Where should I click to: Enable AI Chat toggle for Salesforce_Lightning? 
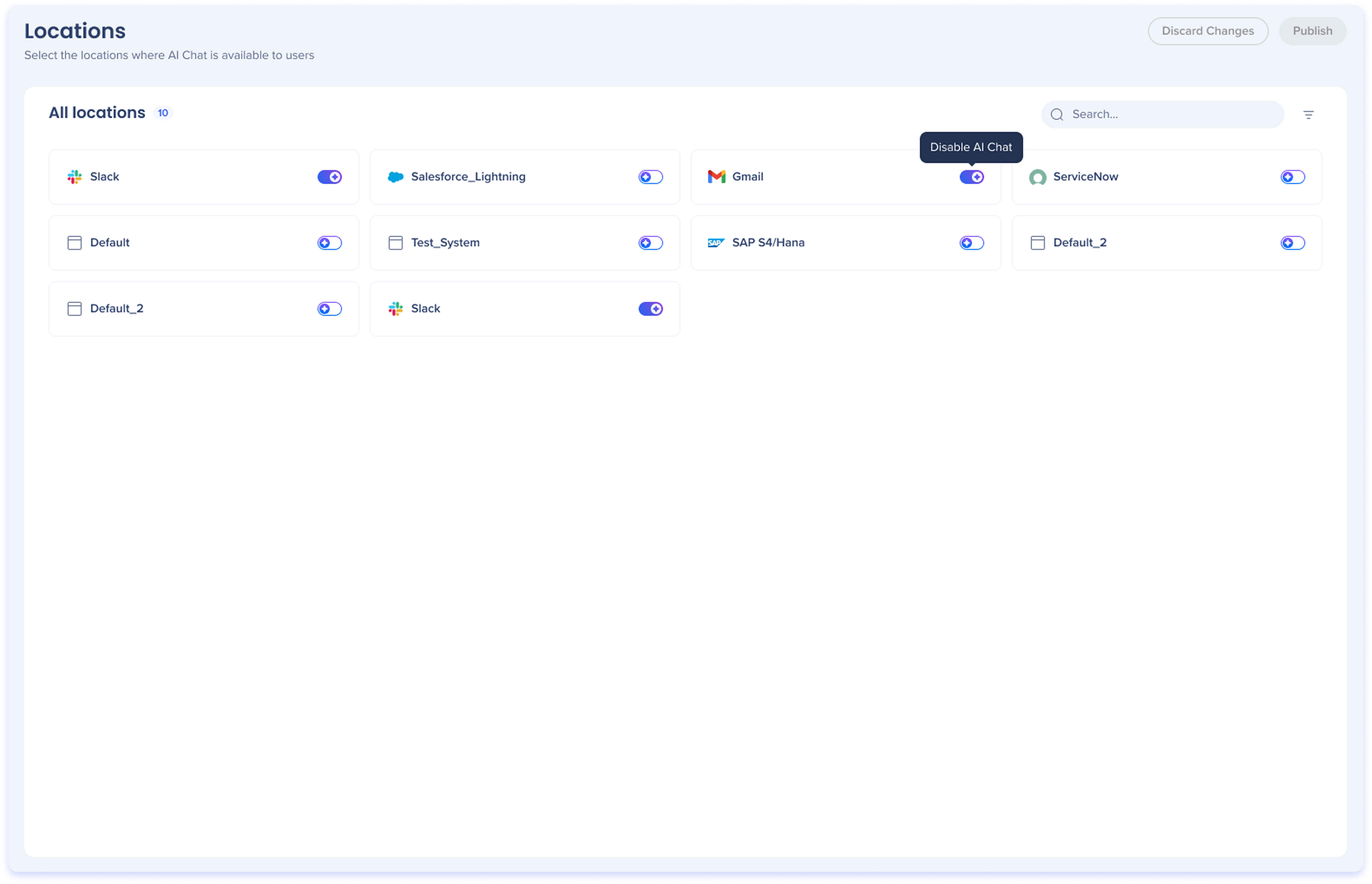(650, 177)
